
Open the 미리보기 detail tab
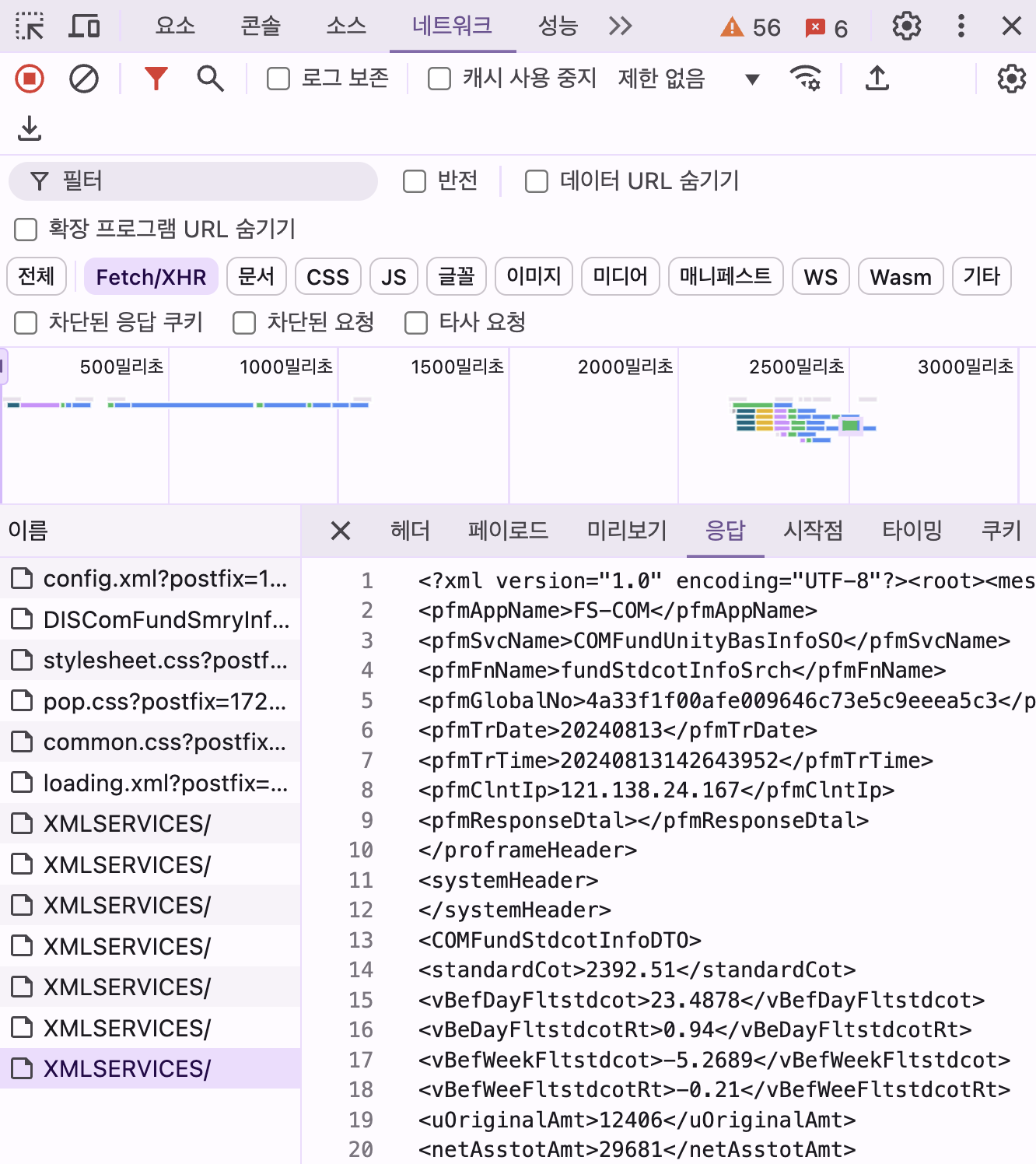click(627, 531)
